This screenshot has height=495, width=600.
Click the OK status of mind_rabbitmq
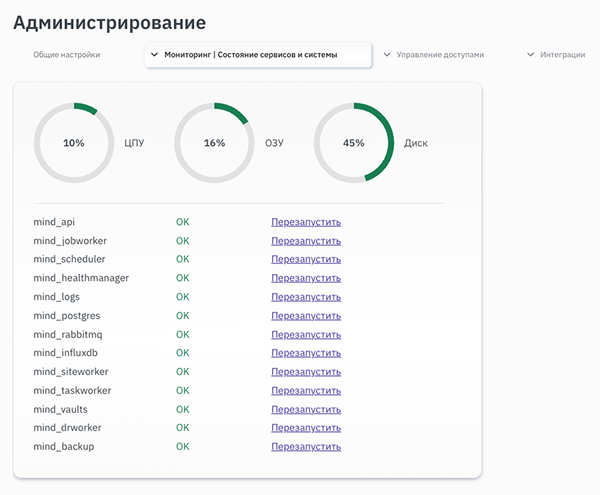click(x=183, y=334)
